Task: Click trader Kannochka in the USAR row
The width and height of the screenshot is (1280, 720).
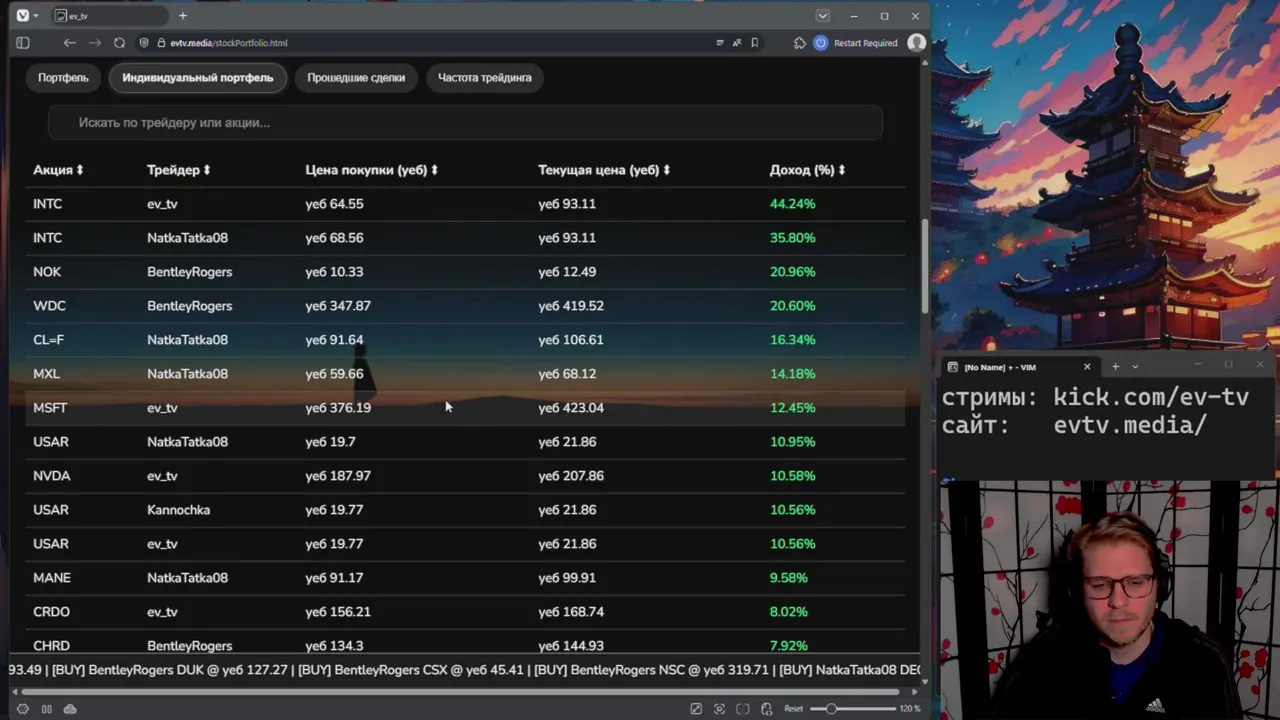Action: point(178,510)
